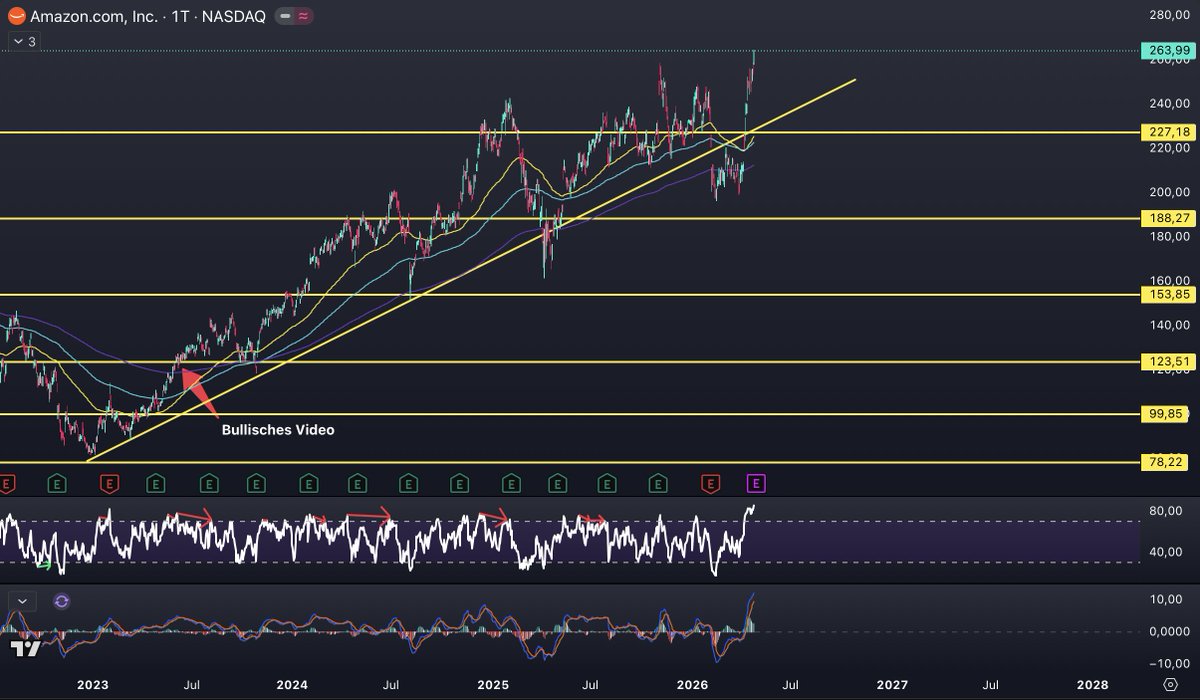The width and height of the screenshot is (1200, 700).
Task: Click the 80,00 RSI axis label
Action: point(1167,511)
